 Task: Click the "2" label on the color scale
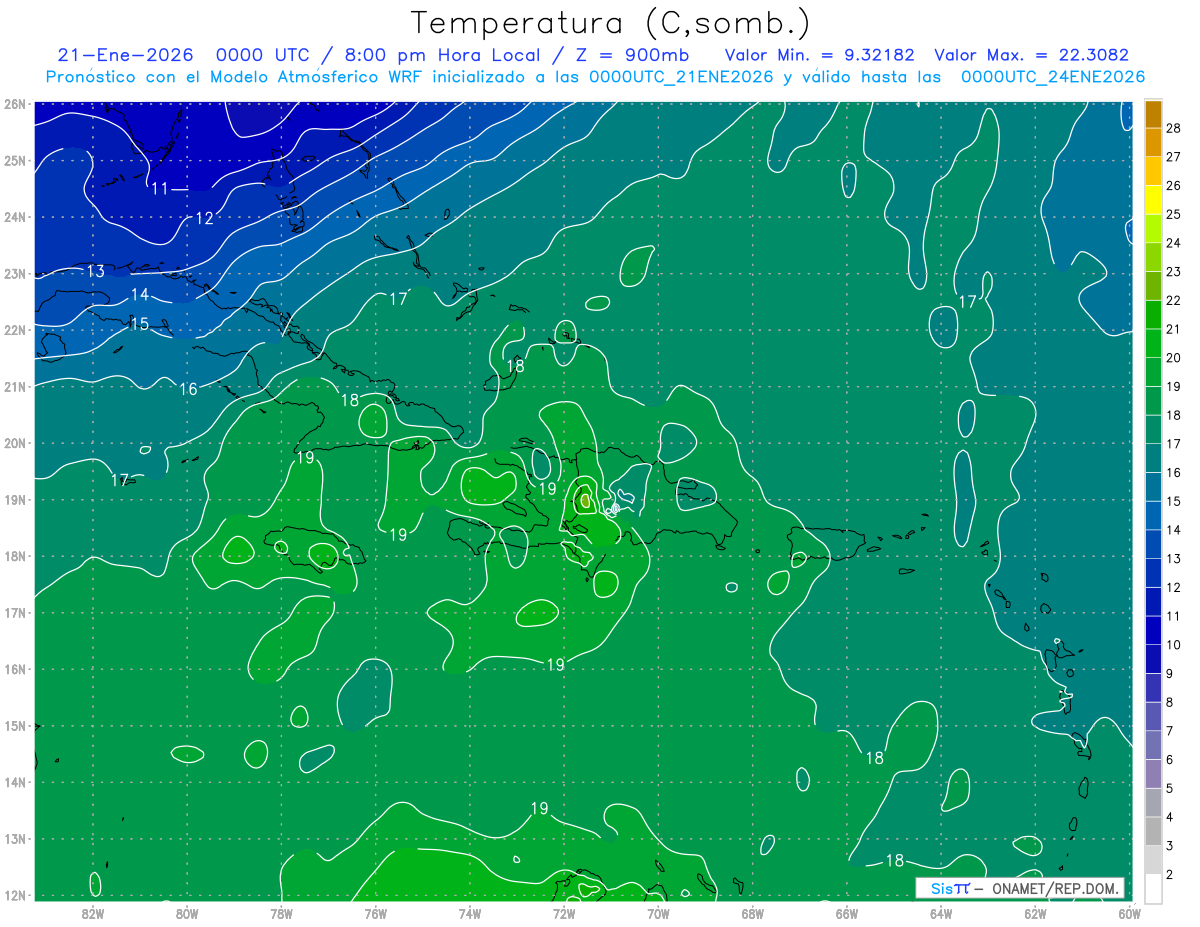coord(1170,874)
